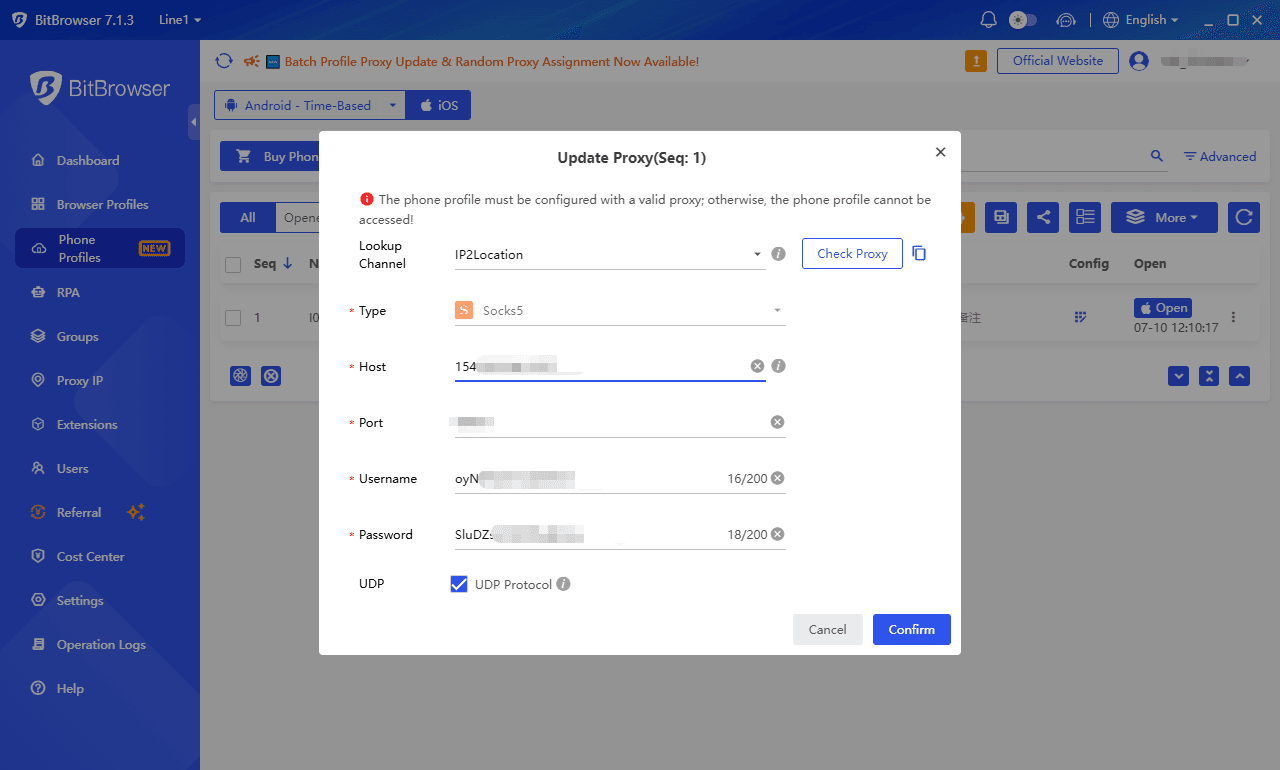Open the Socks5 Type dropdown

tap(620, 310)
